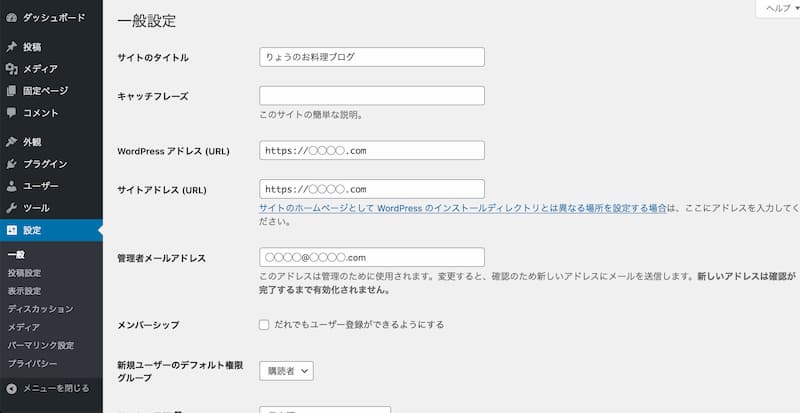Go to 一般 settings submenu
800x413 pixels.
16,255
